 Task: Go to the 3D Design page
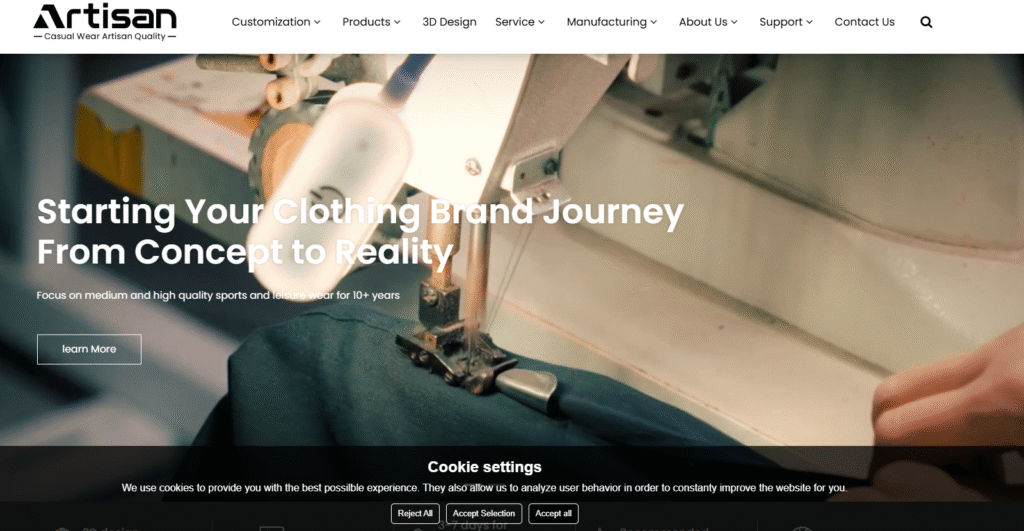coord(449,22)
